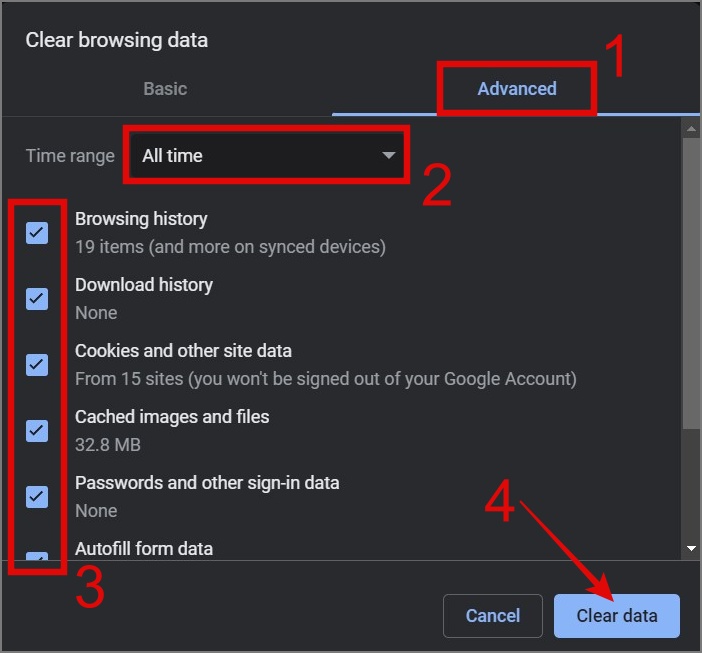Click the vertical scrollbar thumb
Image resolution: width=702 pixels, height=653 pixels.
[690, 285]
